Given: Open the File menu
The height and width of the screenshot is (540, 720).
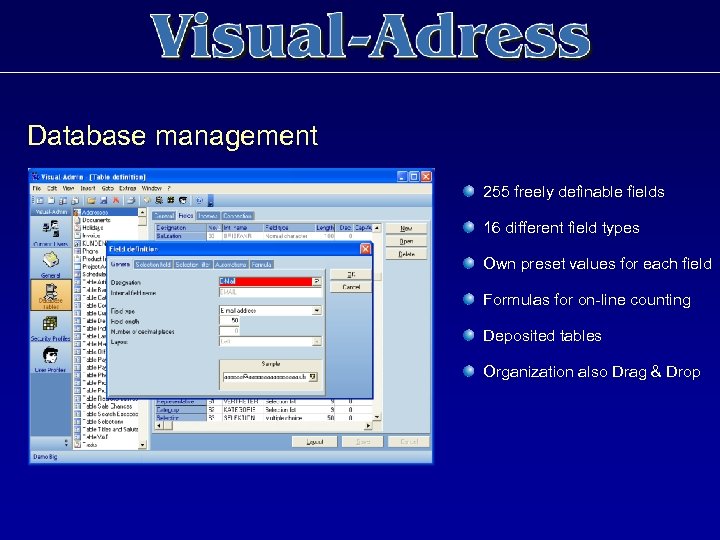Looking at the screenshot, I should coord(37,188).
